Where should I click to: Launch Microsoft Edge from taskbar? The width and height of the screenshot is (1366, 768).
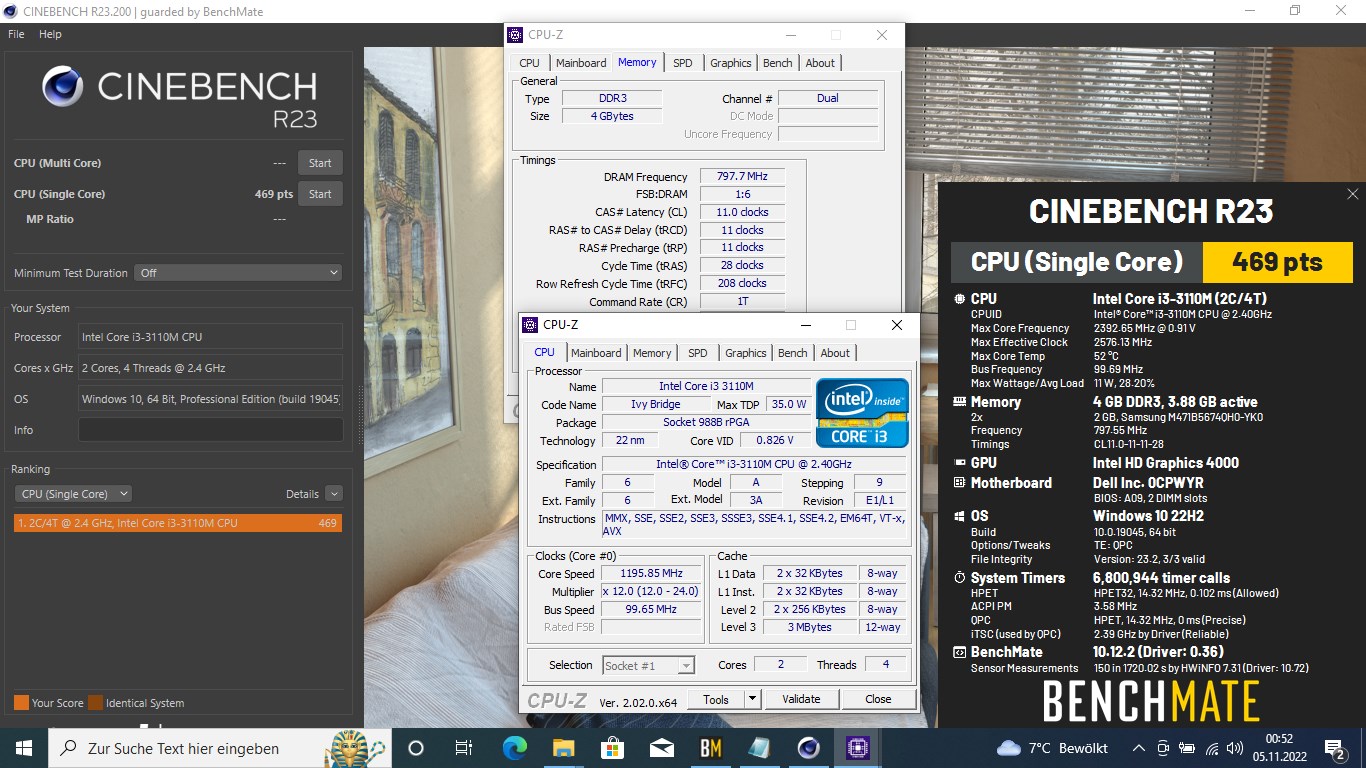pos(514,748)
